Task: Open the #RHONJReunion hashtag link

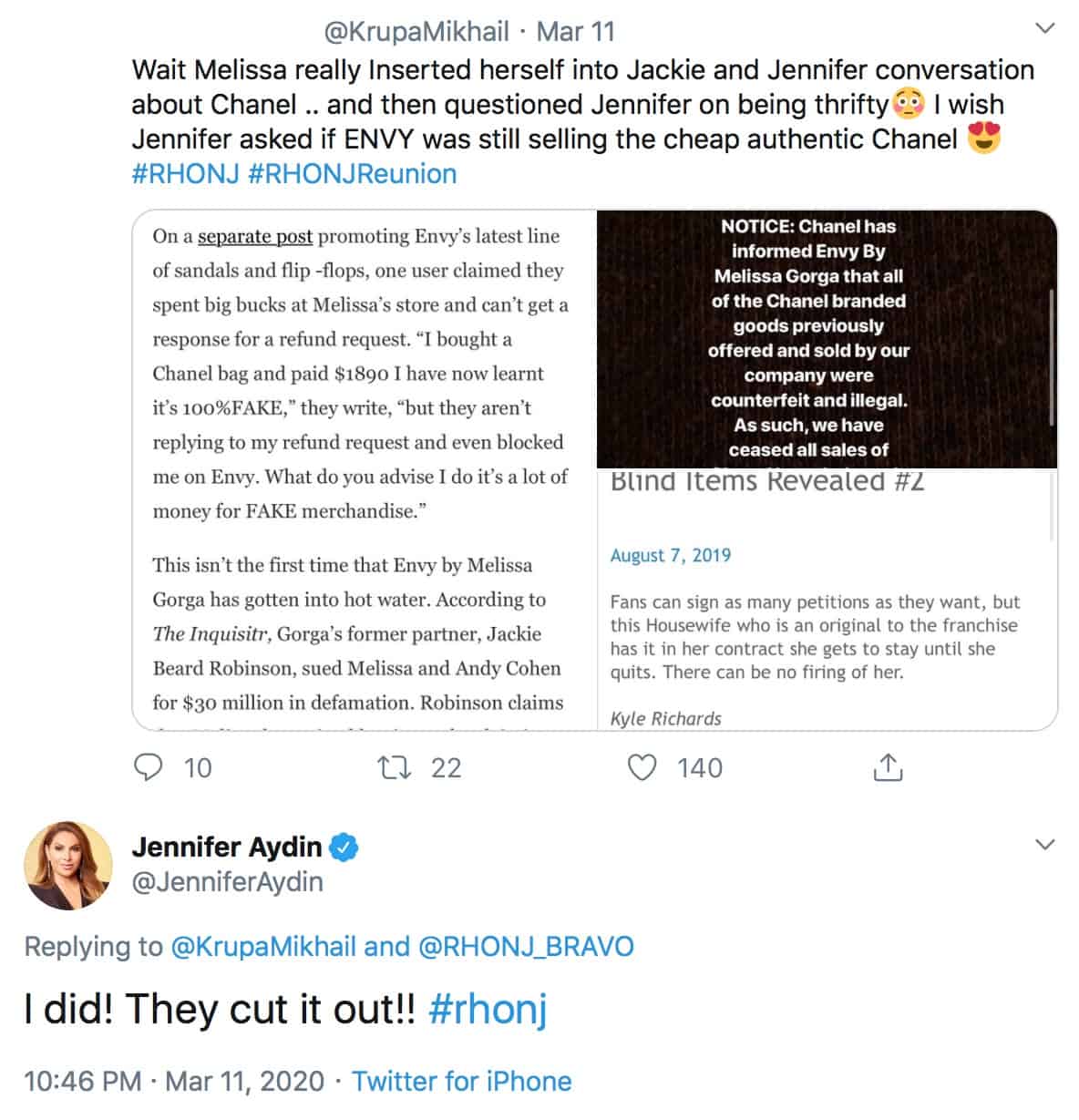Action: [353, 173]
